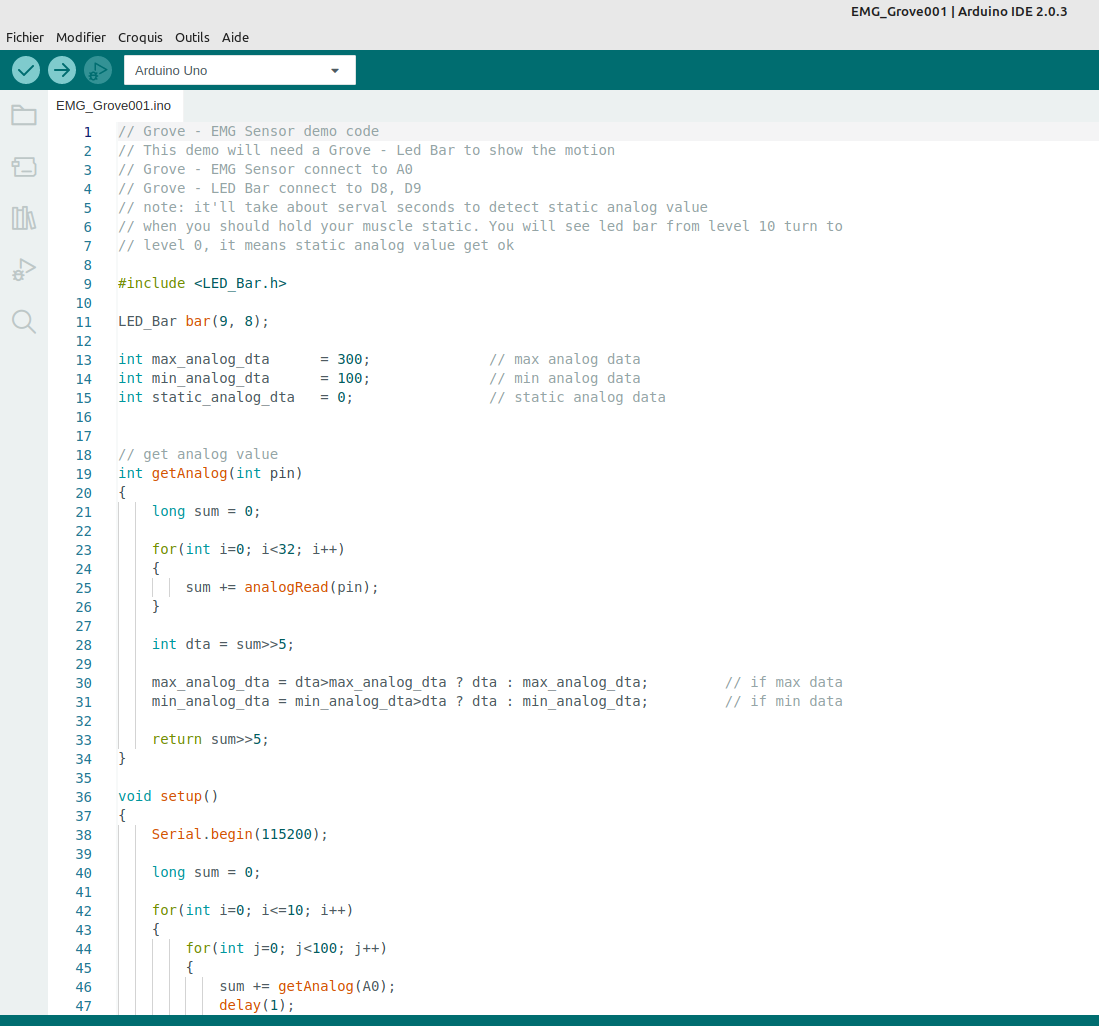Viewport: 1099px width, 1026px height.
Task: Click line number 19 in the gutter
Action: (x=83, y=474)
